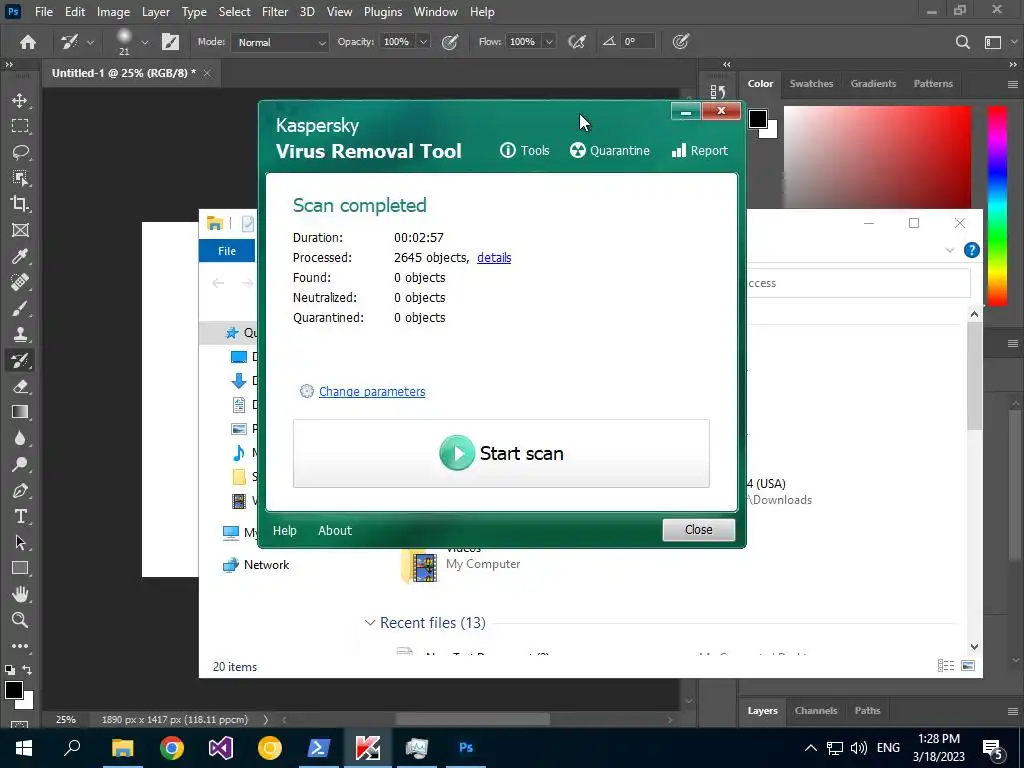1024x768 pixels.
Task: Click the brush angle input field
Action: 638,42
